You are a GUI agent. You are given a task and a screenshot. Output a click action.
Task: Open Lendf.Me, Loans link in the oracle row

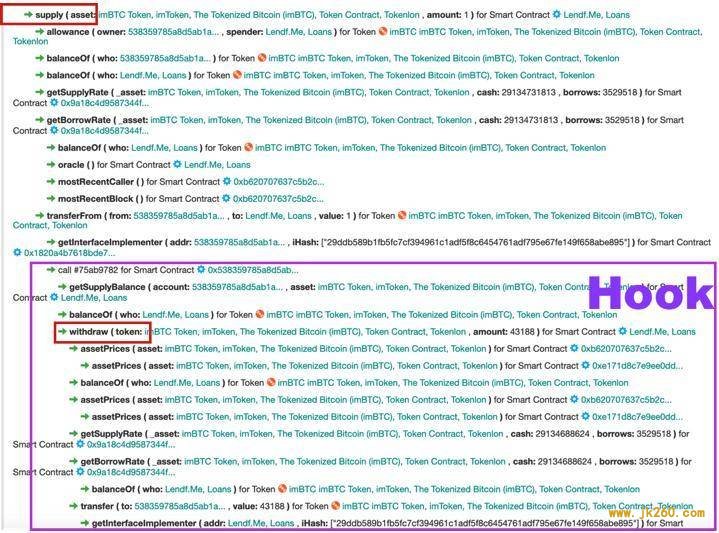coord(217,165)
